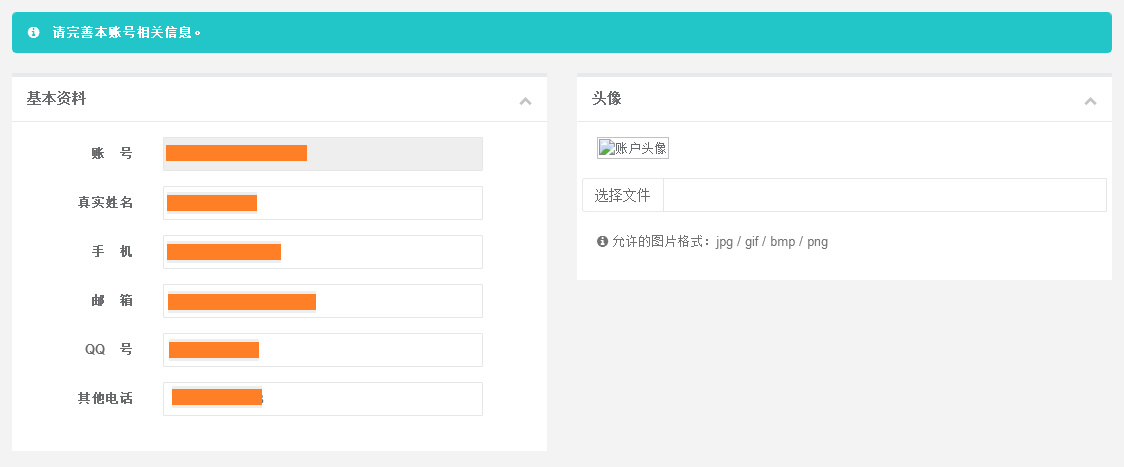The height and width of the screenshot is (467, 1124).
Task: Collapse the 头像 panel with its chevron
Action: point(1090,101)
